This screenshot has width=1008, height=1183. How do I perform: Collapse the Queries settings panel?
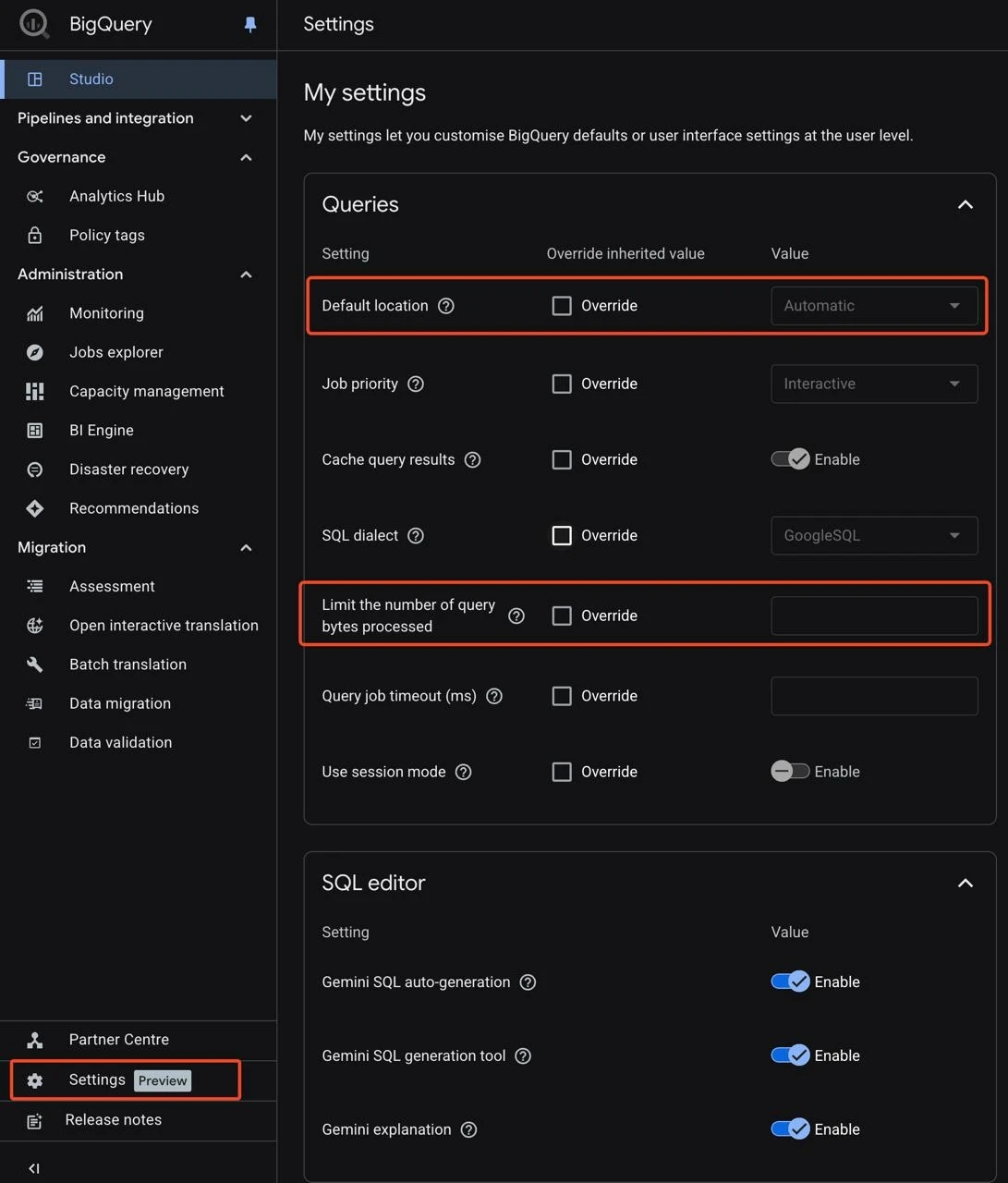pos(965,204)
